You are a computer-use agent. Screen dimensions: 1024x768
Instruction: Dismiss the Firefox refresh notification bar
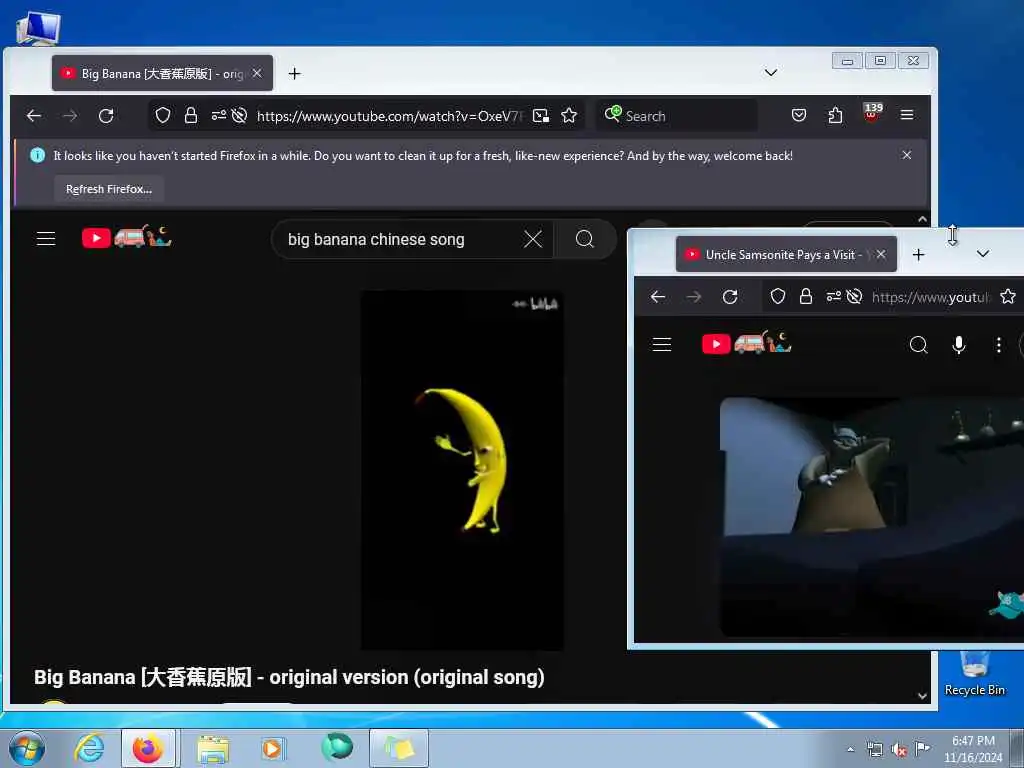pyautogui.click(x=906, y=155)
